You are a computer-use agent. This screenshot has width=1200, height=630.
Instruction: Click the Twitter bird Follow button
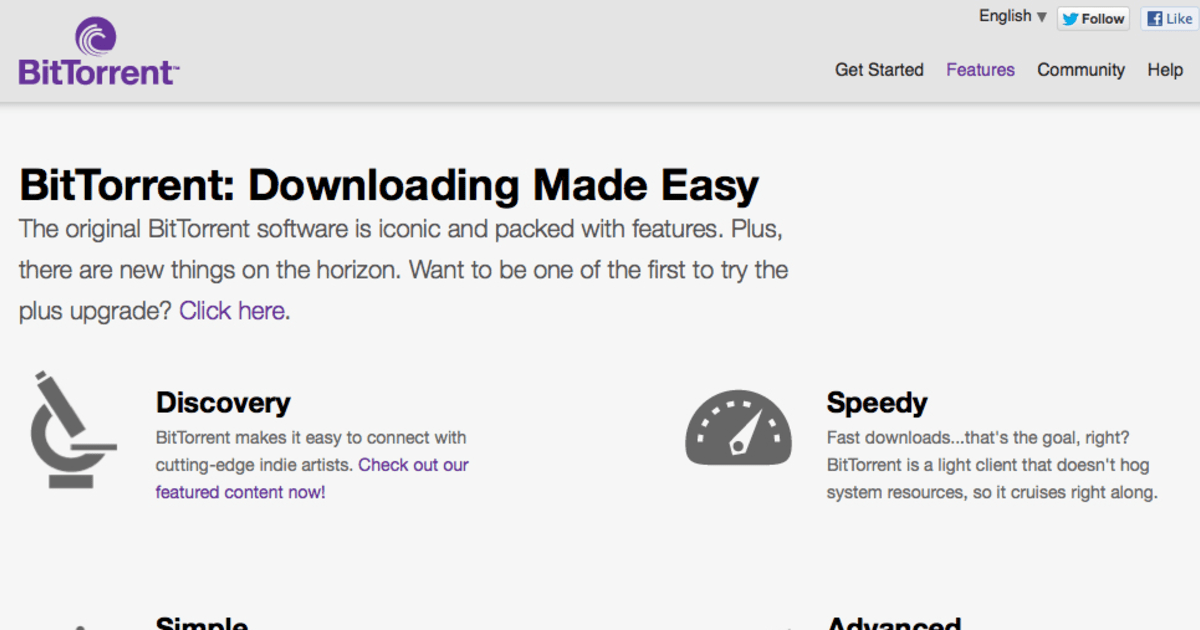(1093, 18)
